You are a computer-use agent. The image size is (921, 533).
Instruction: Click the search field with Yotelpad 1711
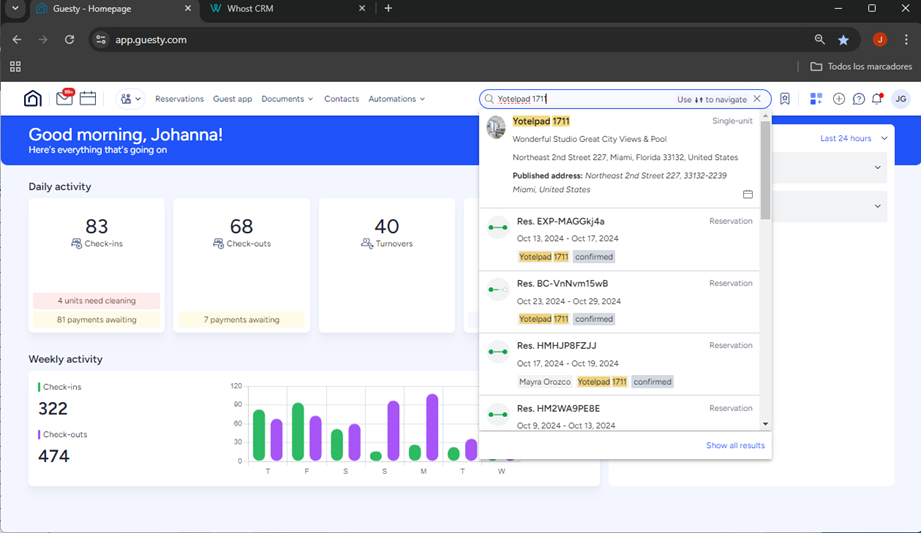click(x=625, y=99)
